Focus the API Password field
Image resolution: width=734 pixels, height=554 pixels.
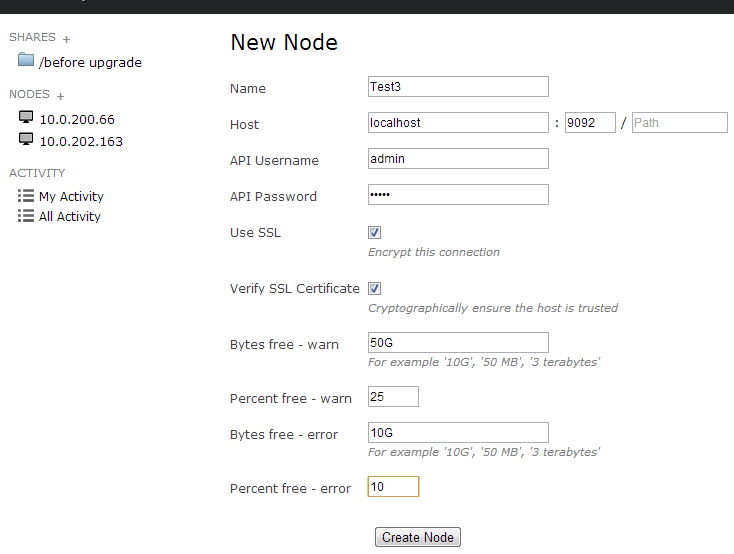[458, 195]
